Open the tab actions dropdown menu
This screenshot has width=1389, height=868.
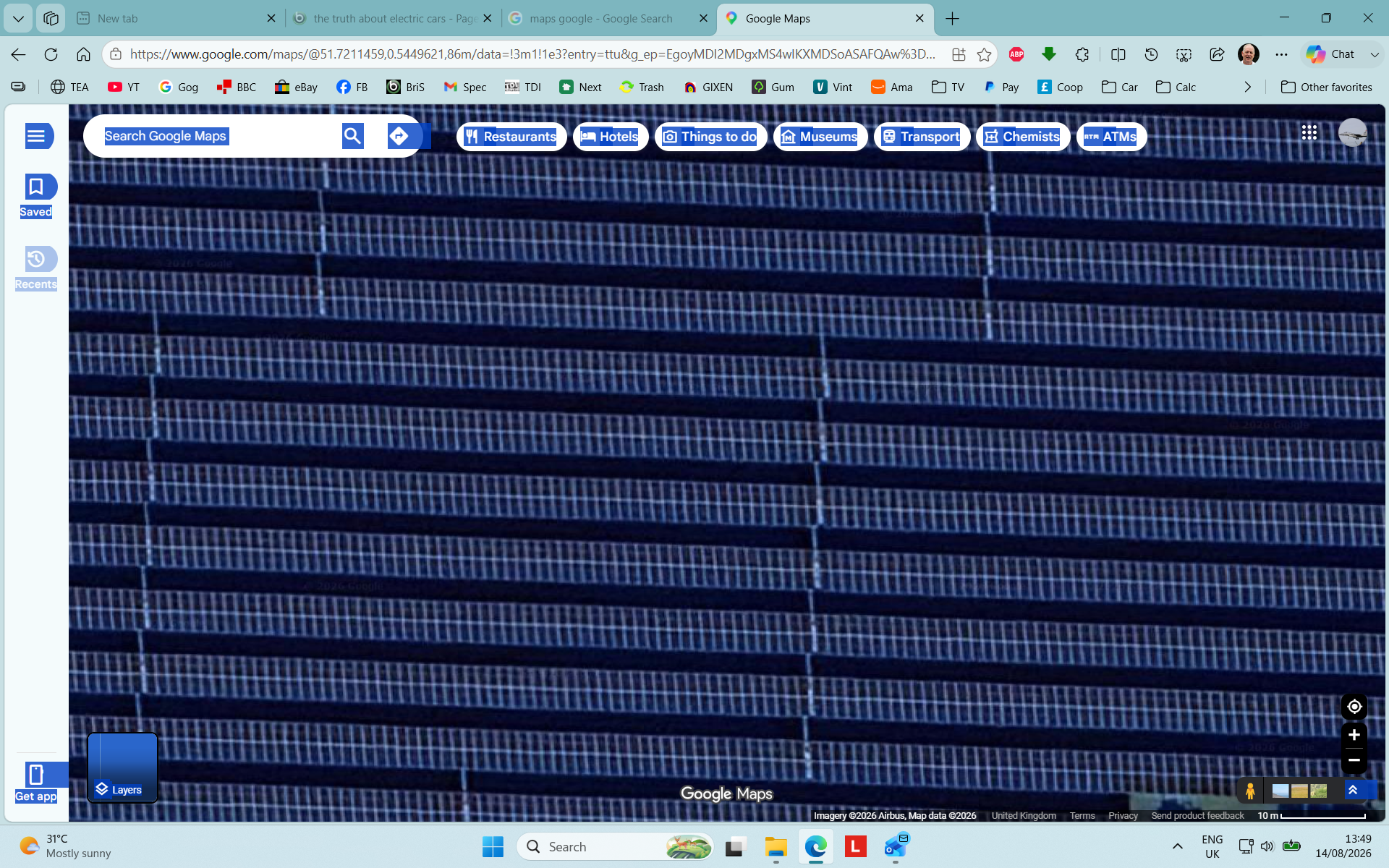18,18
